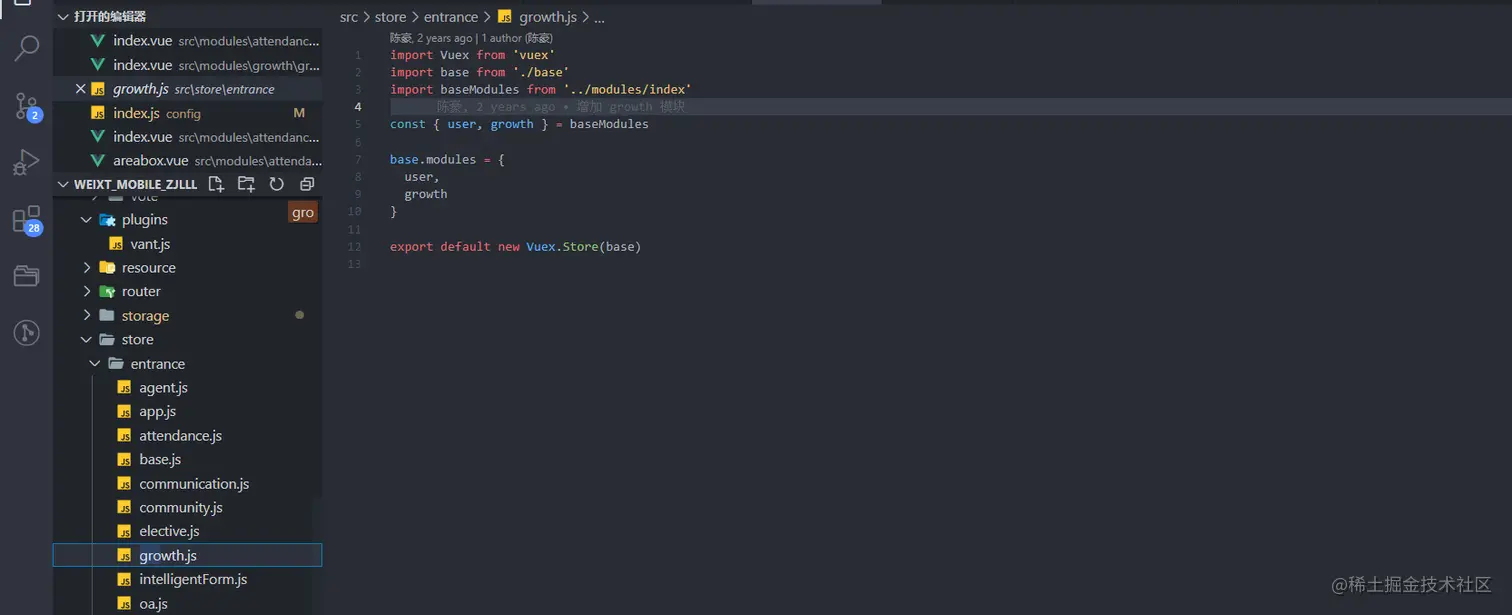Image resolution: width=1512 pixels, height=615 pixels.
Task: Open elective.js file
Action: (169, 532)
